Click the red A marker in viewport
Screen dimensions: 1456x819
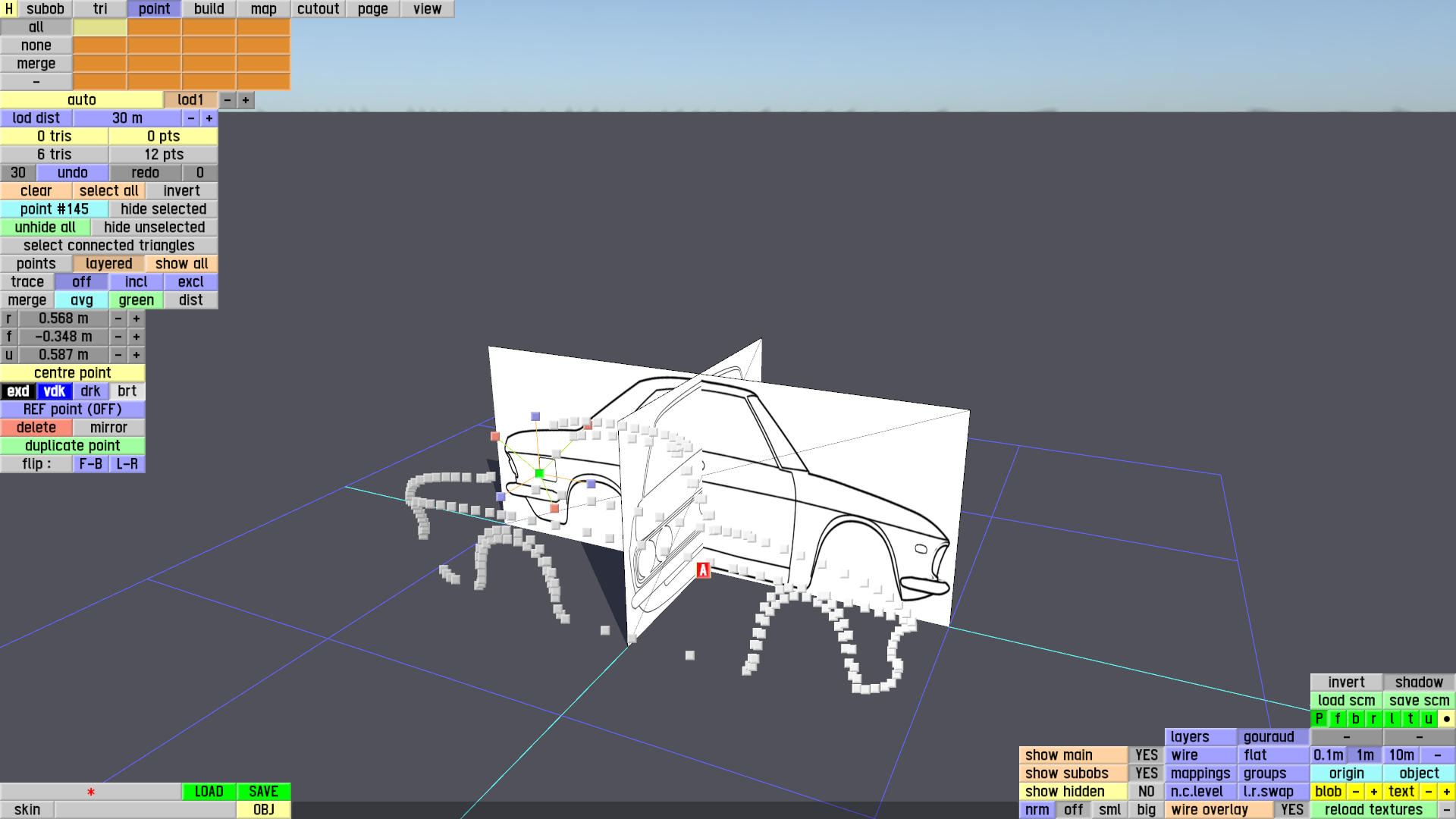point(703,570)
